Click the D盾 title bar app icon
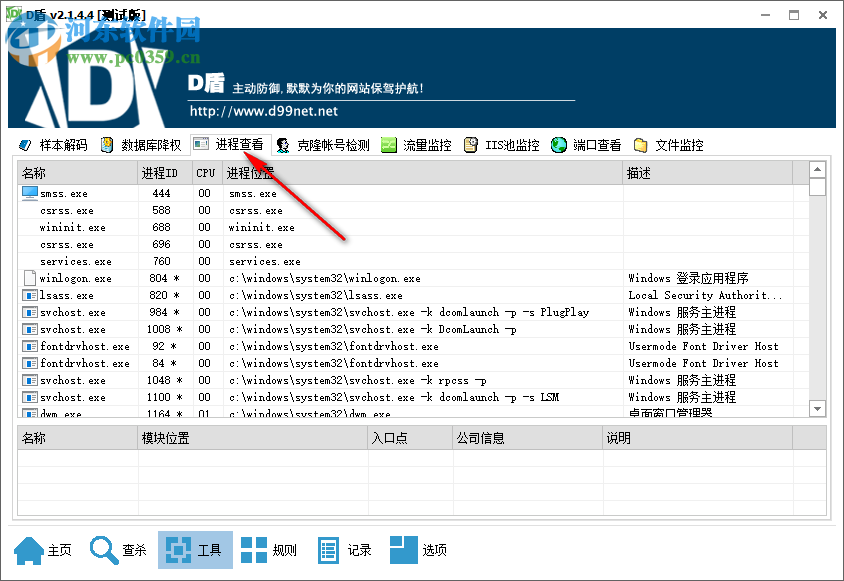 (x=13, y=14)
